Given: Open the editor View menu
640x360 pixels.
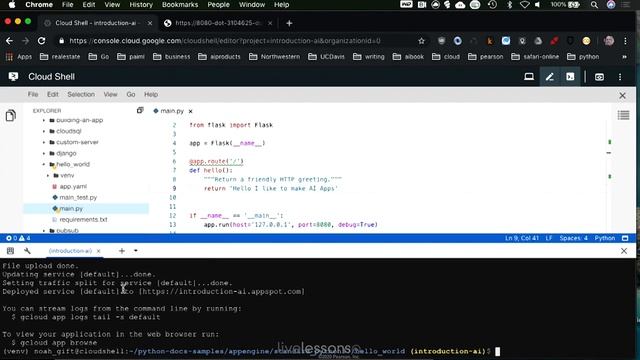Looking at the screenshot, I should tap(110, 94).
